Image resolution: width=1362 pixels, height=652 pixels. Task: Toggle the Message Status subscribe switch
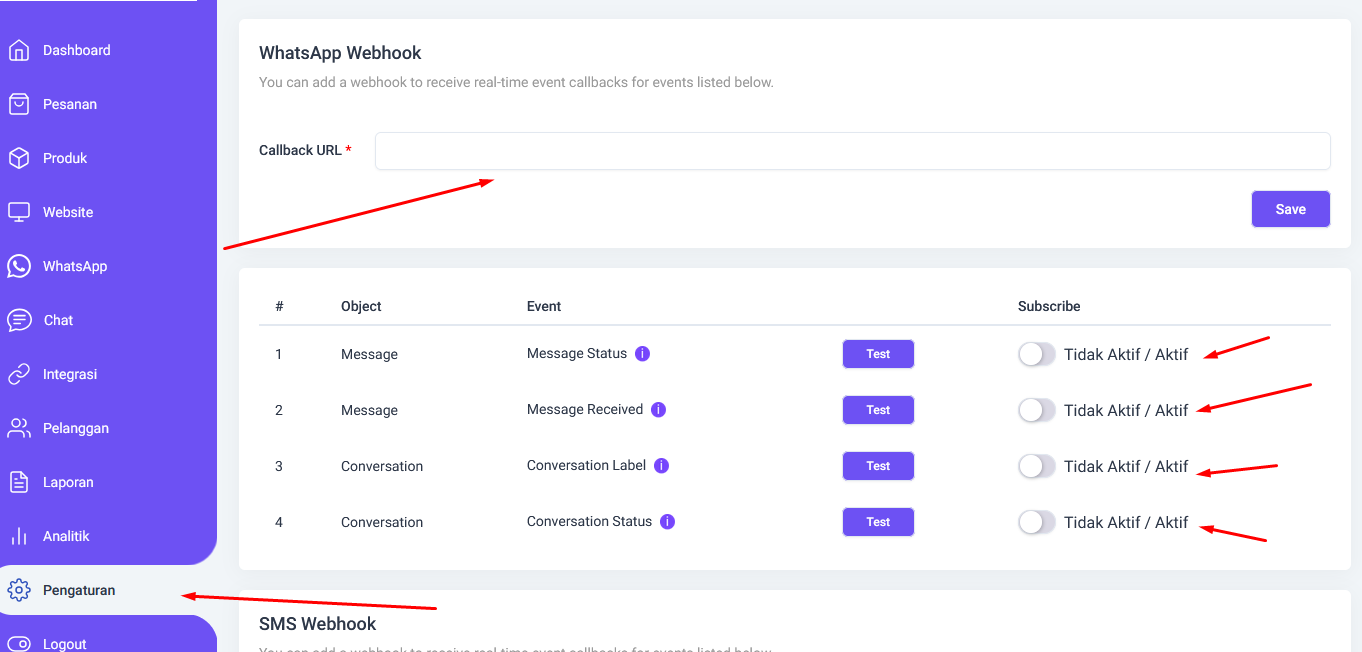[1037, 354]
